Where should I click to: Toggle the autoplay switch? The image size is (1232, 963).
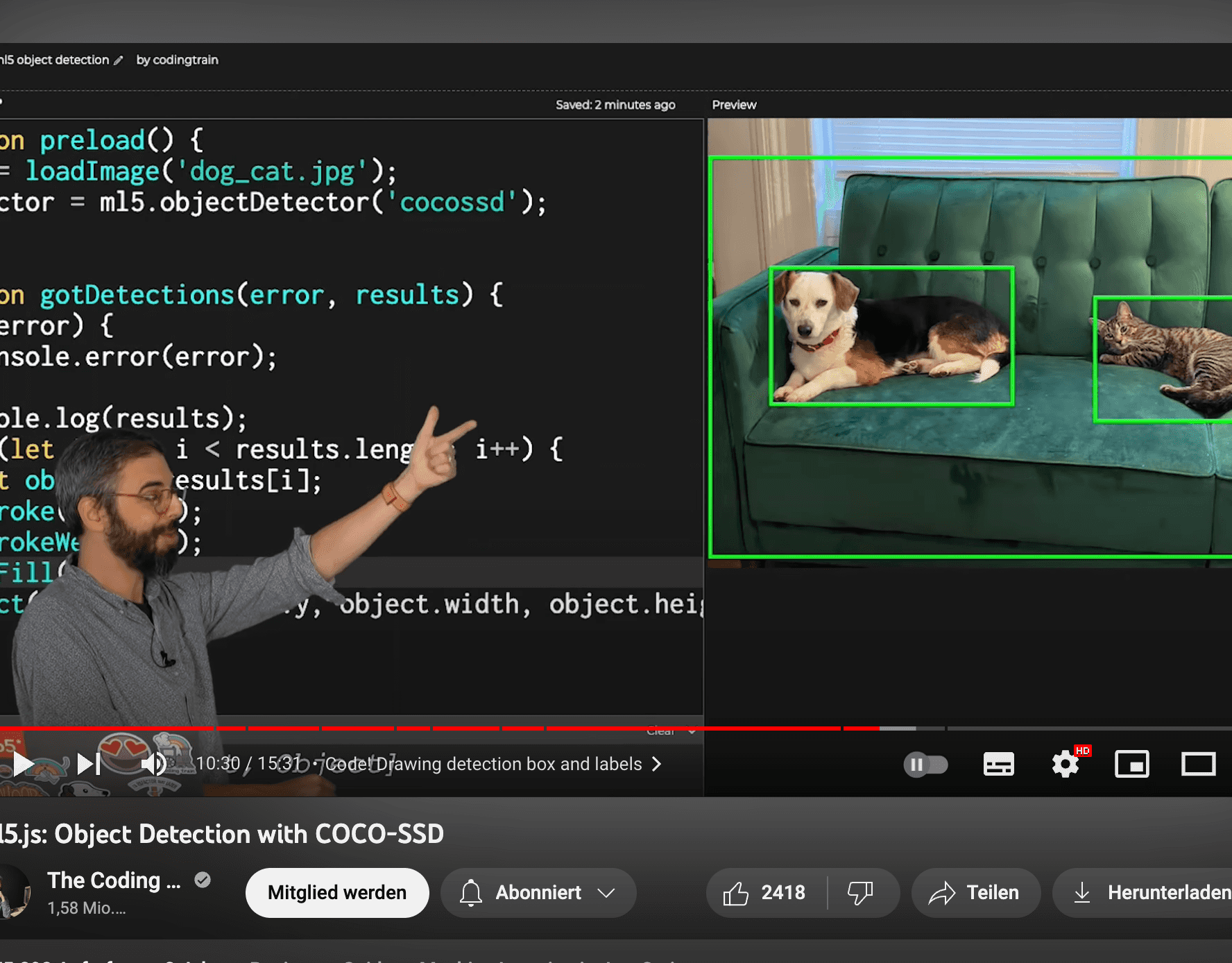[x=925, y=765]
